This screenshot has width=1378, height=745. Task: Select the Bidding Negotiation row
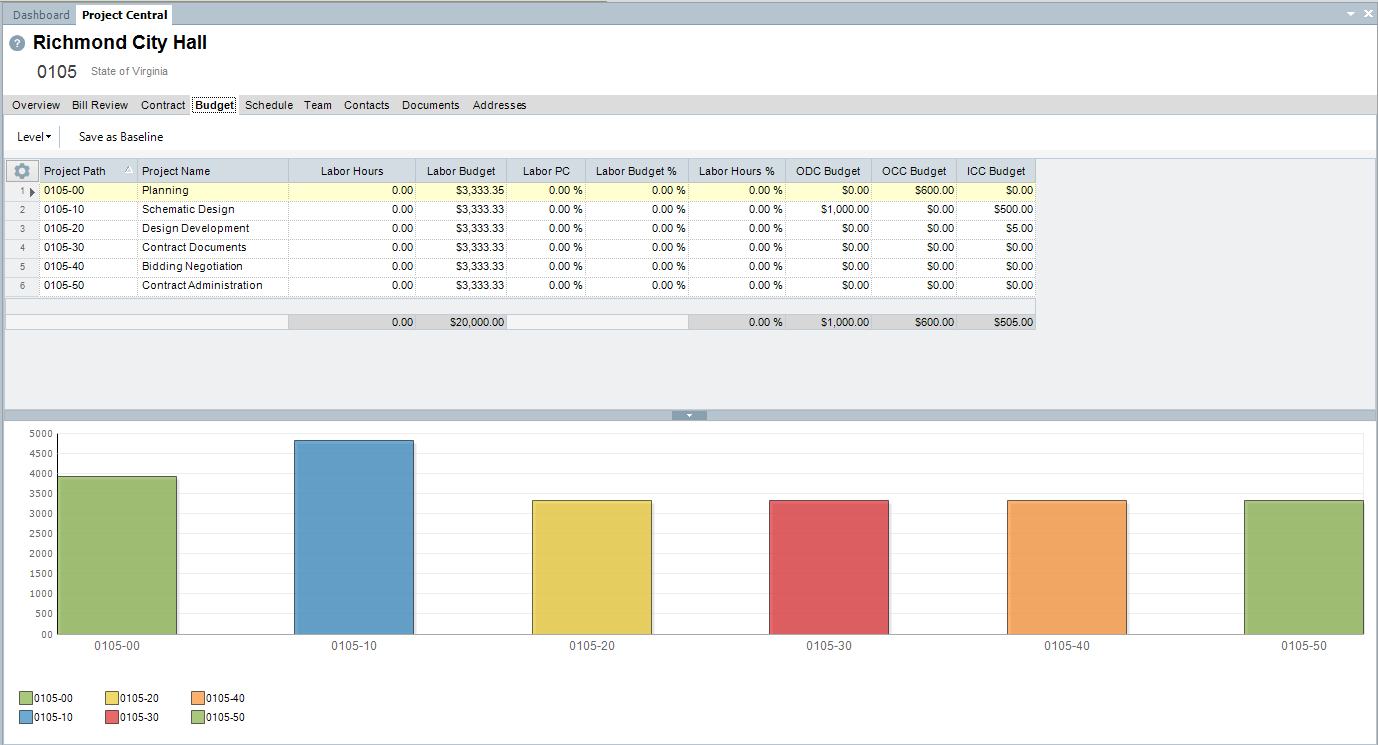point(520,267)
